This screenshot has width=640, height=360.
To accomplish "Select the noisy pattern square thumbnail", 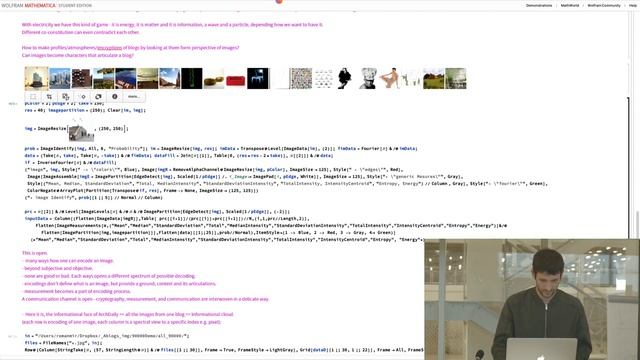I will point(301,78).
